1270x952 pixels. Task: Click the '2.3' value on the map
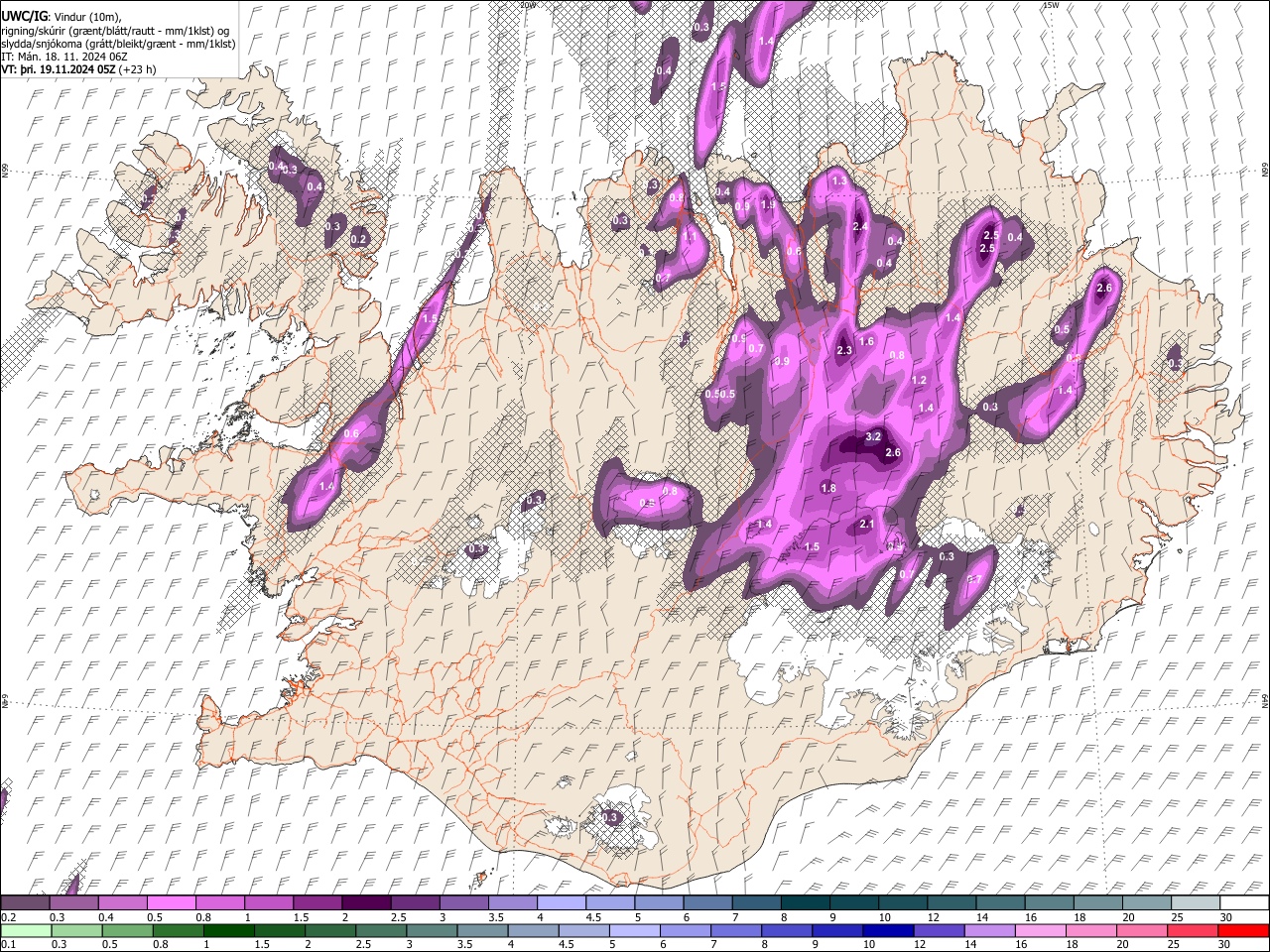pos(844,351)
